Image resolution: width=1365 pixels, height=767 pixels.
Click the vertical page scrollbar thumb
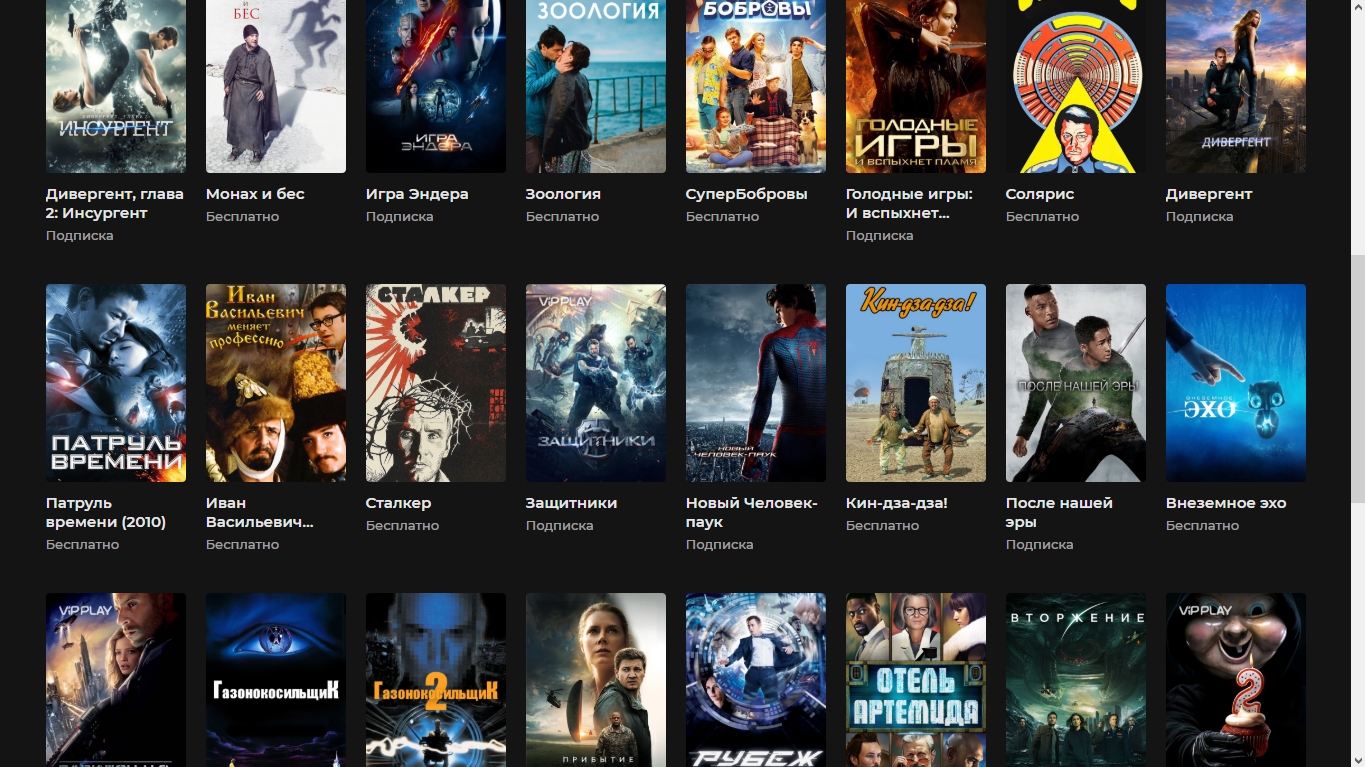coord(1356,378)
